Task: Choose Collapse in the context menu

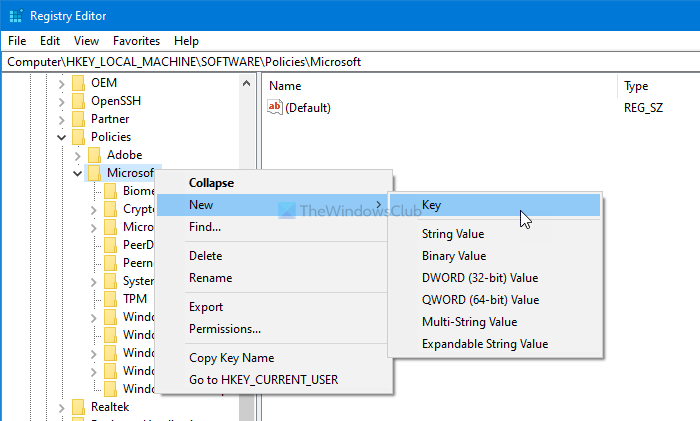Action: coord(274,183)
